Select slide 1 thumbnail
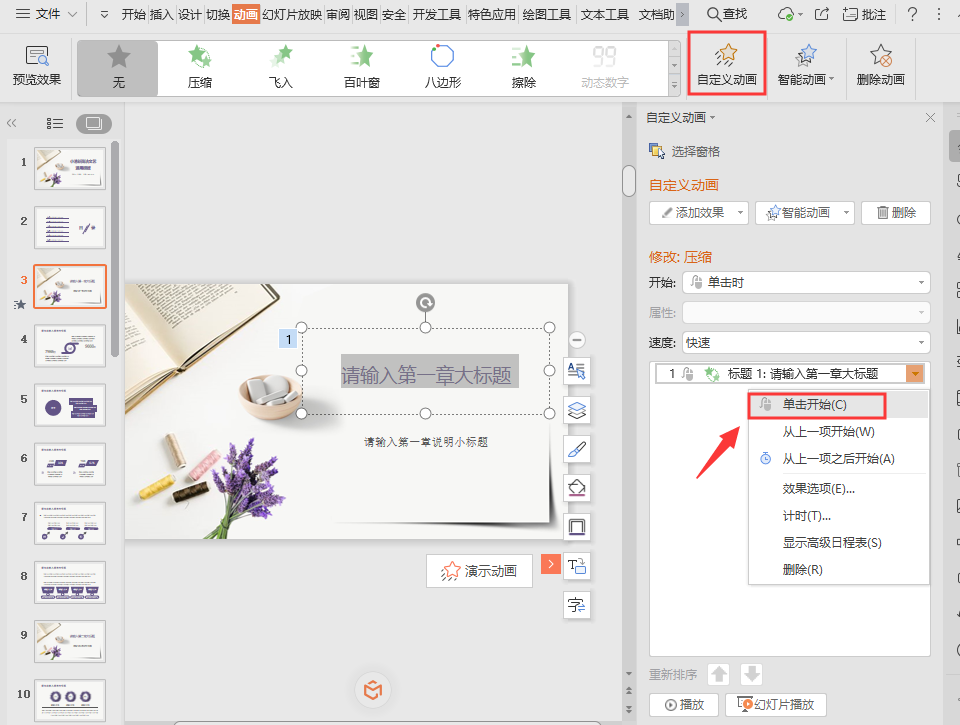Image resolution: width=960 pixels, height=725 pixels. pyautogui.click(x=70, y=168)
